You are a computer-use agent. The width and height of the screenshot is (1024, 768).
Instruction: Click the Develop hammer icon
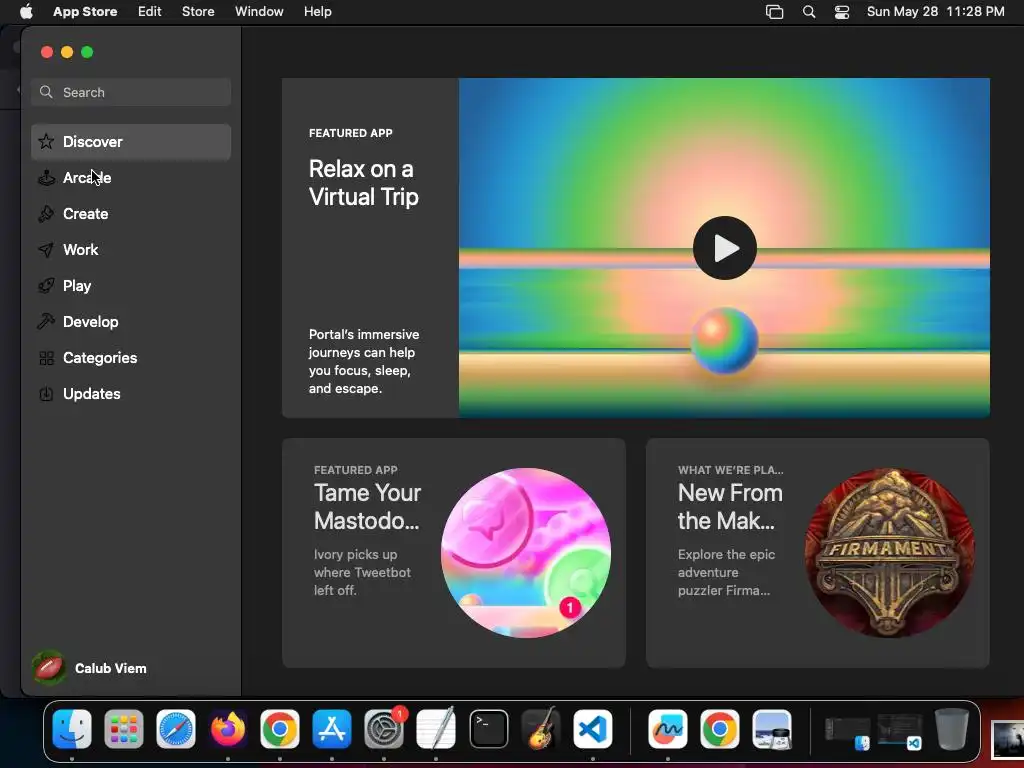[46, 321]
